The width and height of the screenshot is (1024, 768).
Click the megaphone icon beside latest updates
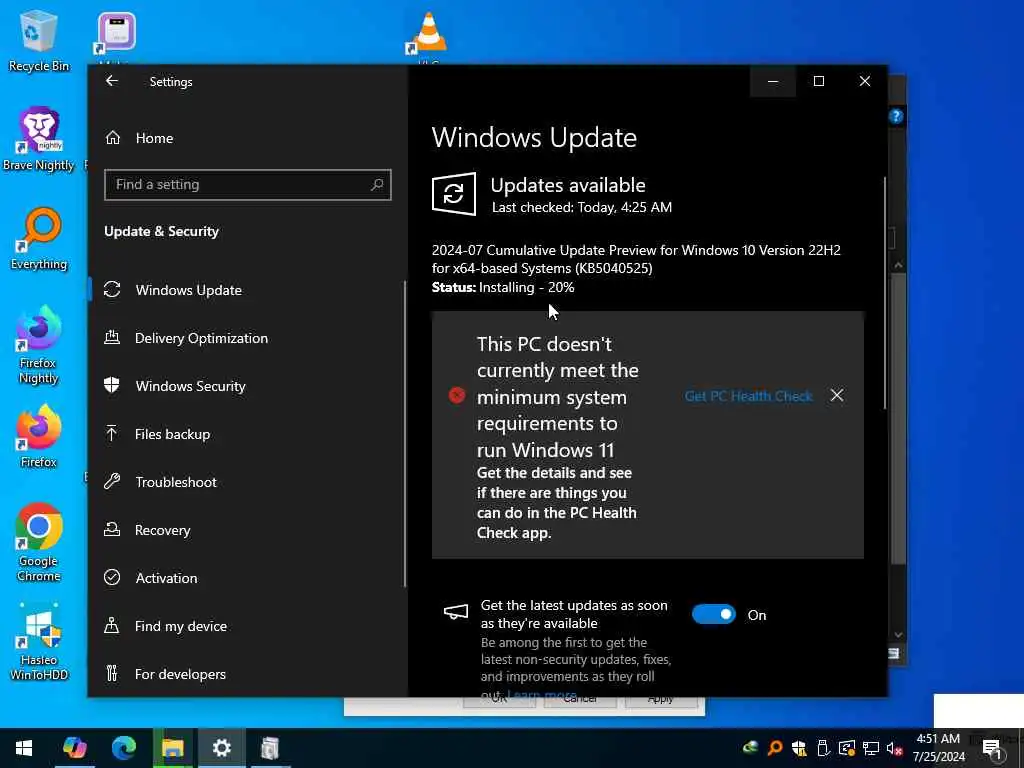click(456, 612)
